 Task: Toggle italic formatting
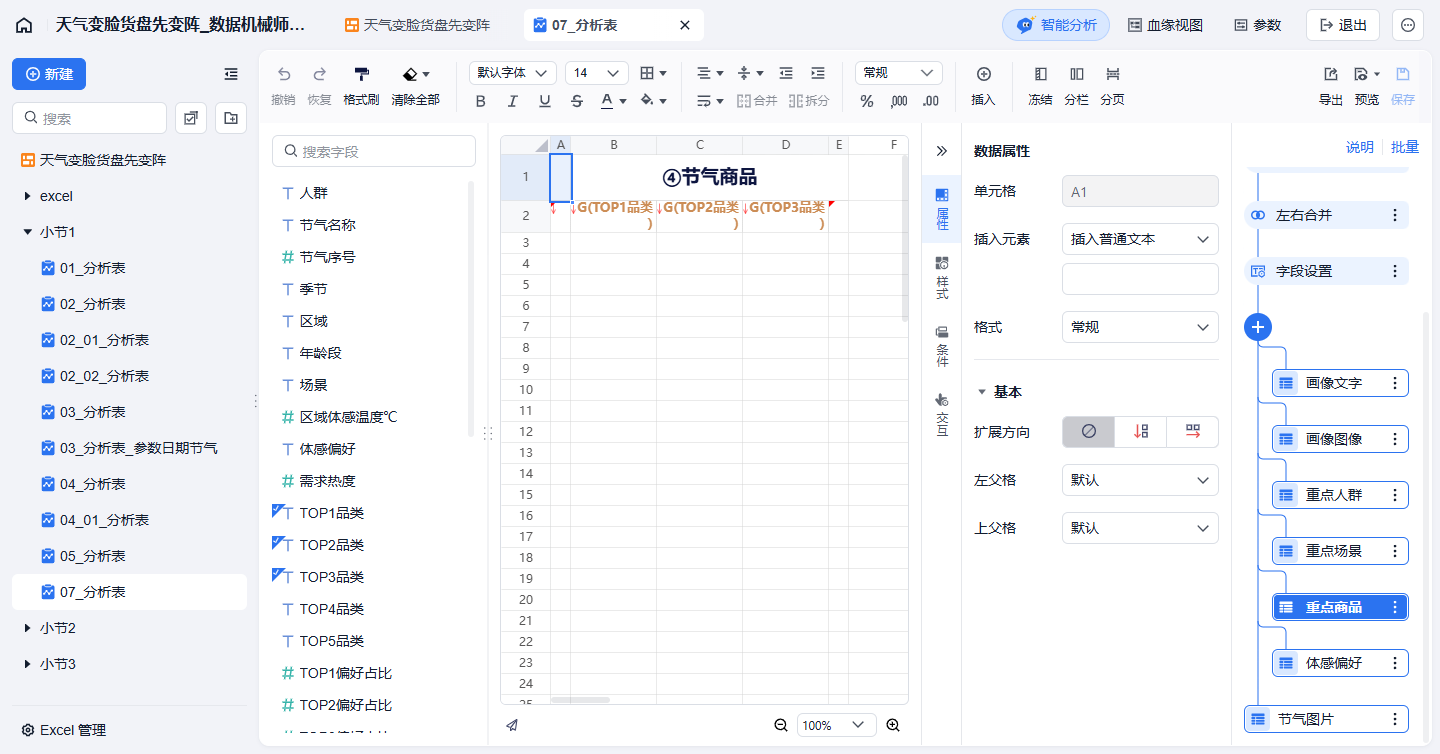click(x=513, y=101)
